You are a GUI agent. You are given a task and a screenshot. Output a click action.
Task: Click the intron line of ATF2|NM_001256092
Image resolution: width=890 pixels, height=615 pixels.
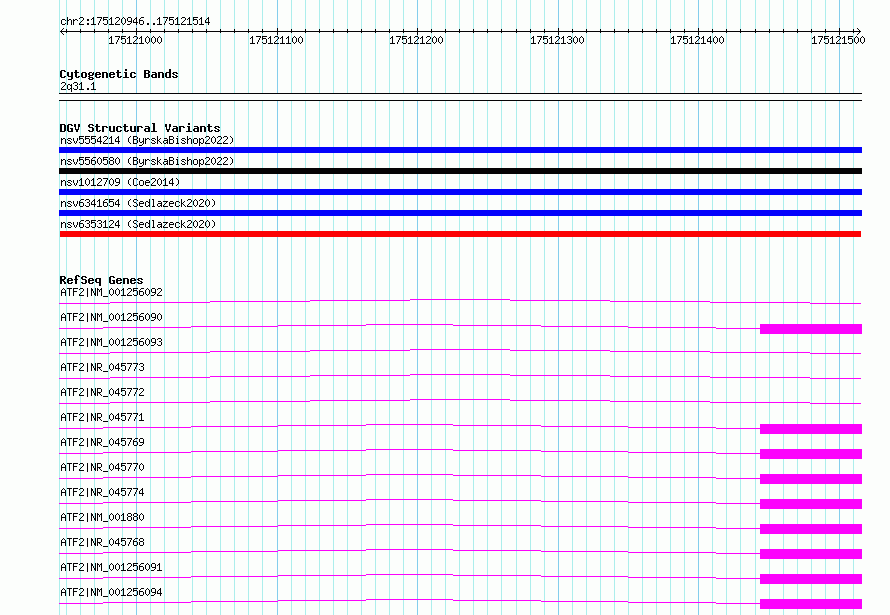[x=460, y=300]
